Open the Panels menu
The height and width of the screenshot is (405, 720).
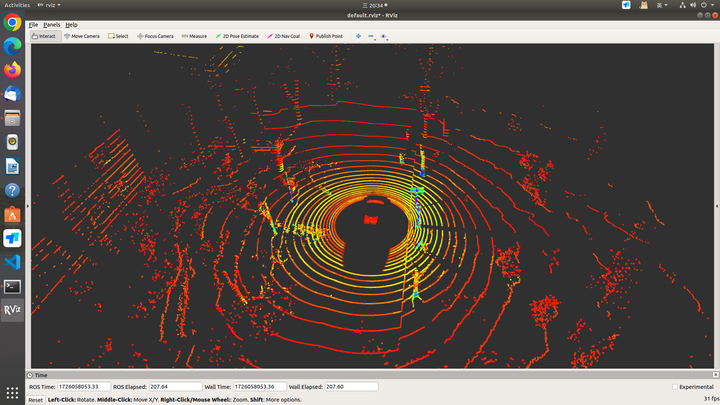[x=51, y=24]
